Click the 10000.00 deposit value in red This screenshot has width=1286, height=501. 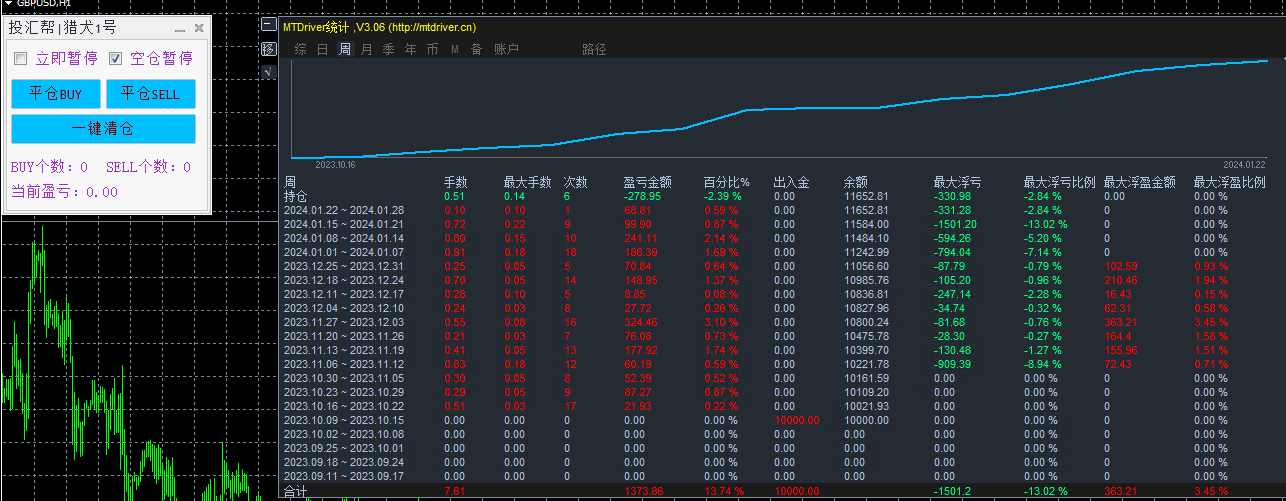796,421
